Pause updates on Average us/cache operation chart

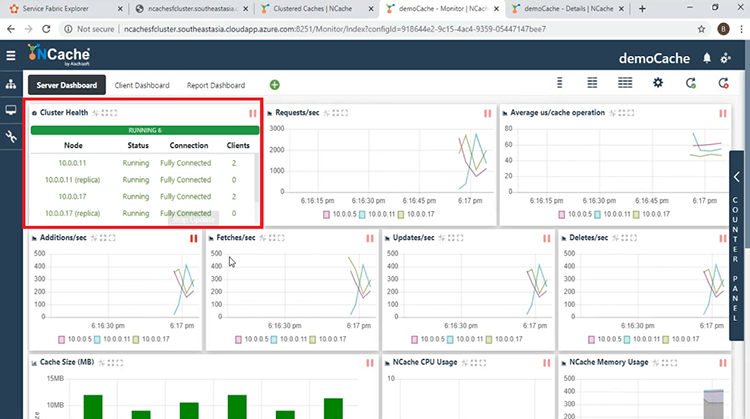[x=723, y=113]
